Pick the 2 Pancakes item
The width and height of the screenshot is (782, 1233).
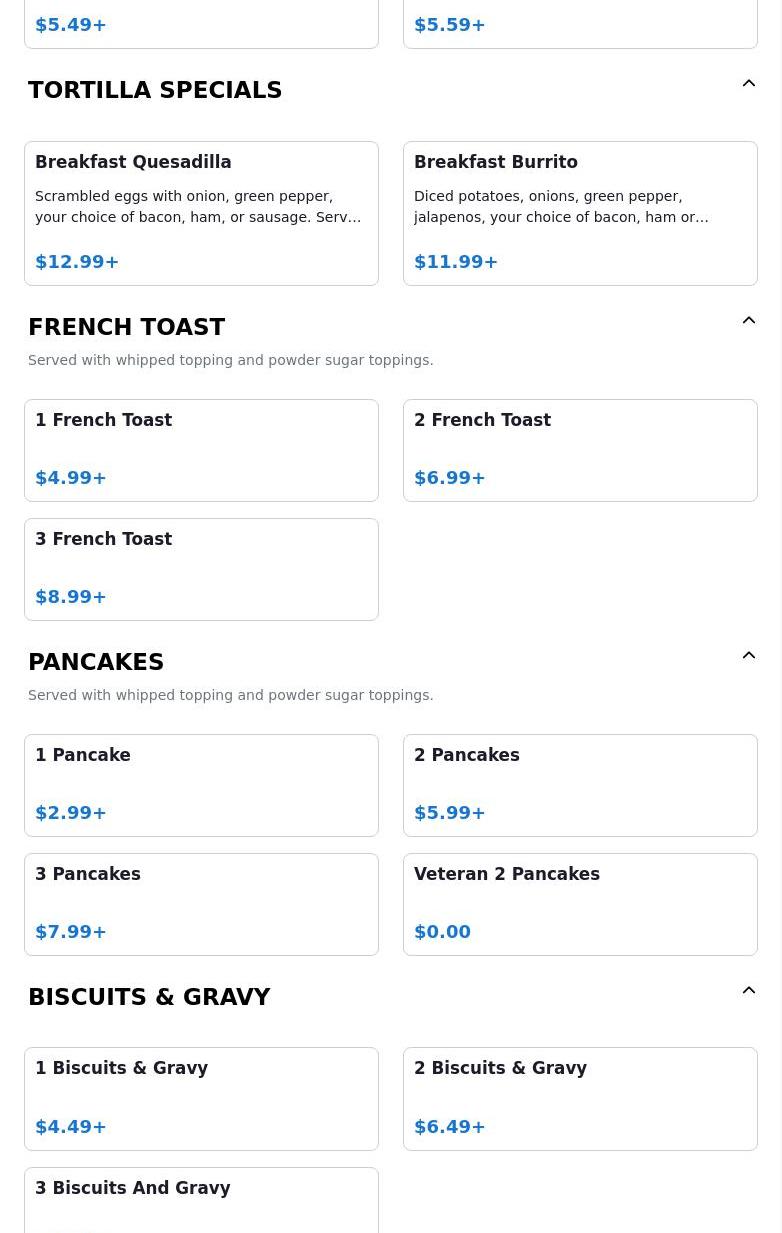coord(580,785)
